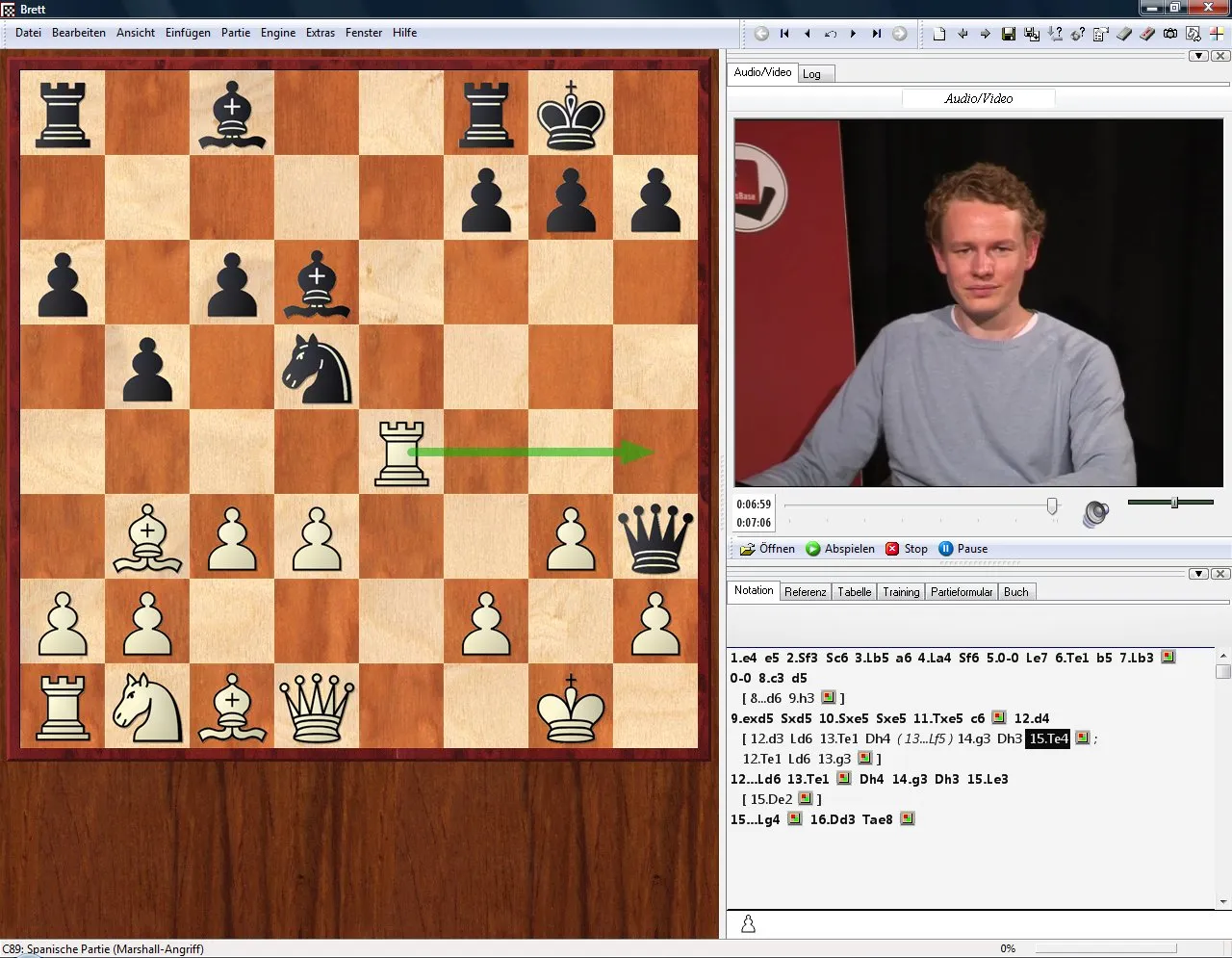The height and width of the screenshot is (958, 1232).
Task: Click the take back move undo icon
Action: [831, 34]
